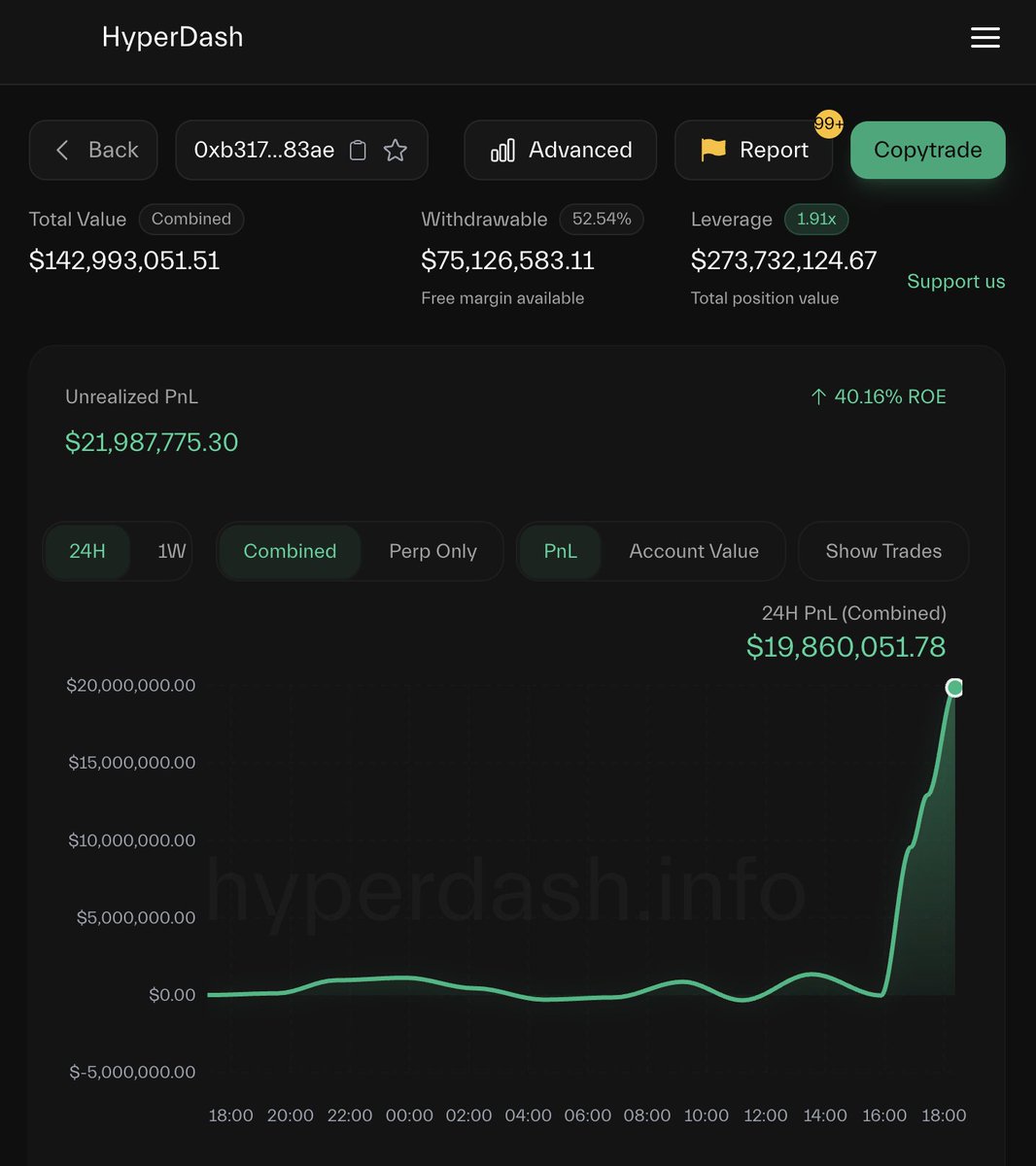Click the back chevron arrow
Viewport: 1036px width, 1166px height.
tap(62, 150)
